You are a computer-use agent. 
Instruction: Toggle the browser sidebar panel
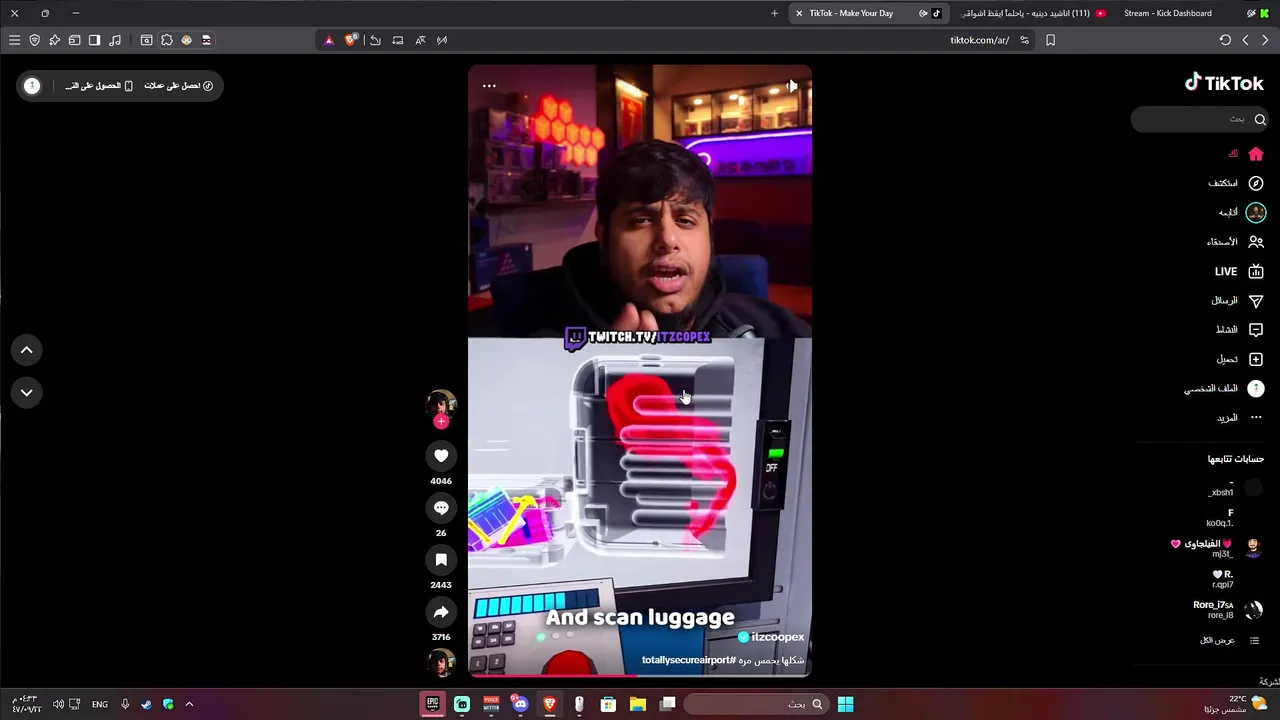(x=94, y=40)
